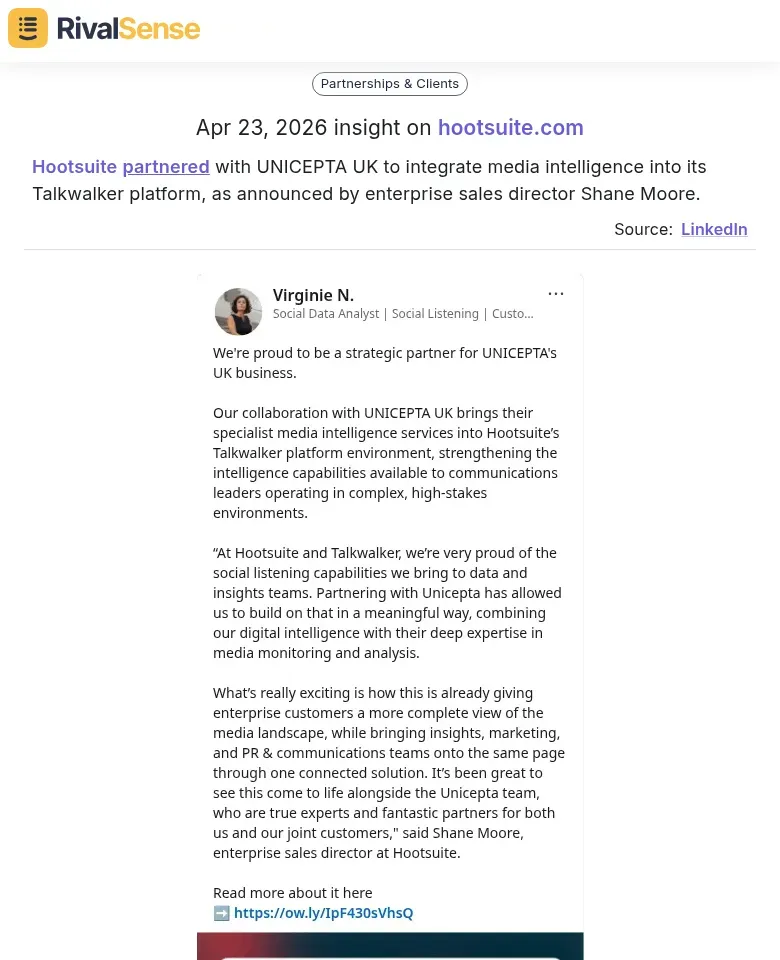Click the first paragraph about UNICEPTA's UK business
Screen dimensions: 780x960
[x=385, y=362]
